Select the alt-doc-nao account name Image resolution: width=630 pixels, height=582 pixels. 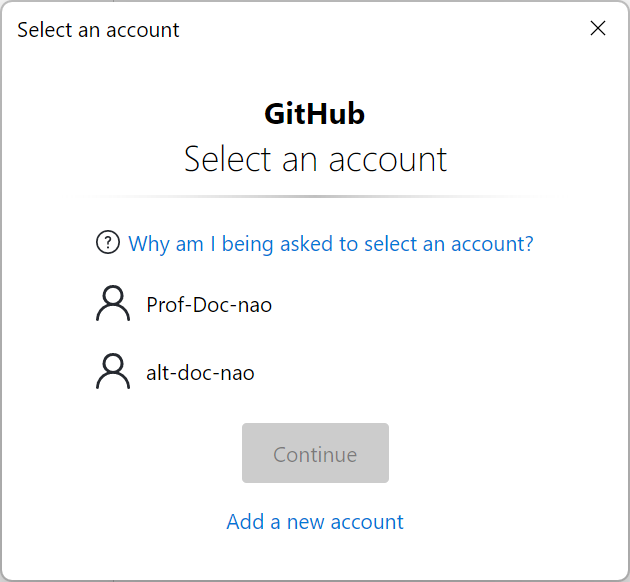pyautogui.click(x=200, y=373)
